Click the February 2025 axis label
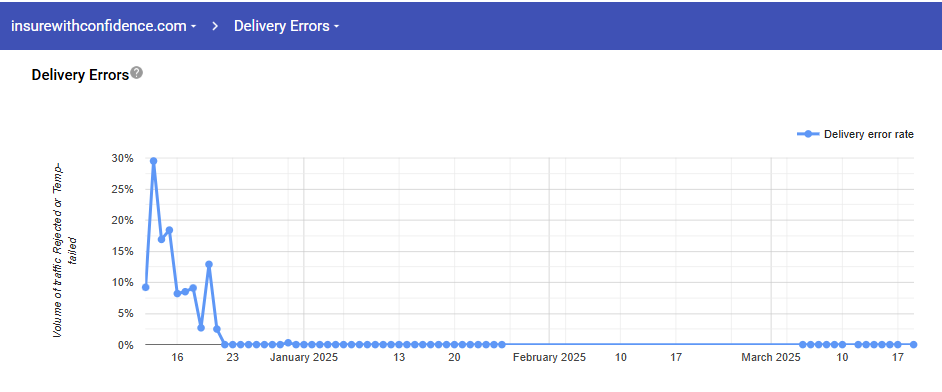The height and width of the screenshot is (392, 942). 549,358
